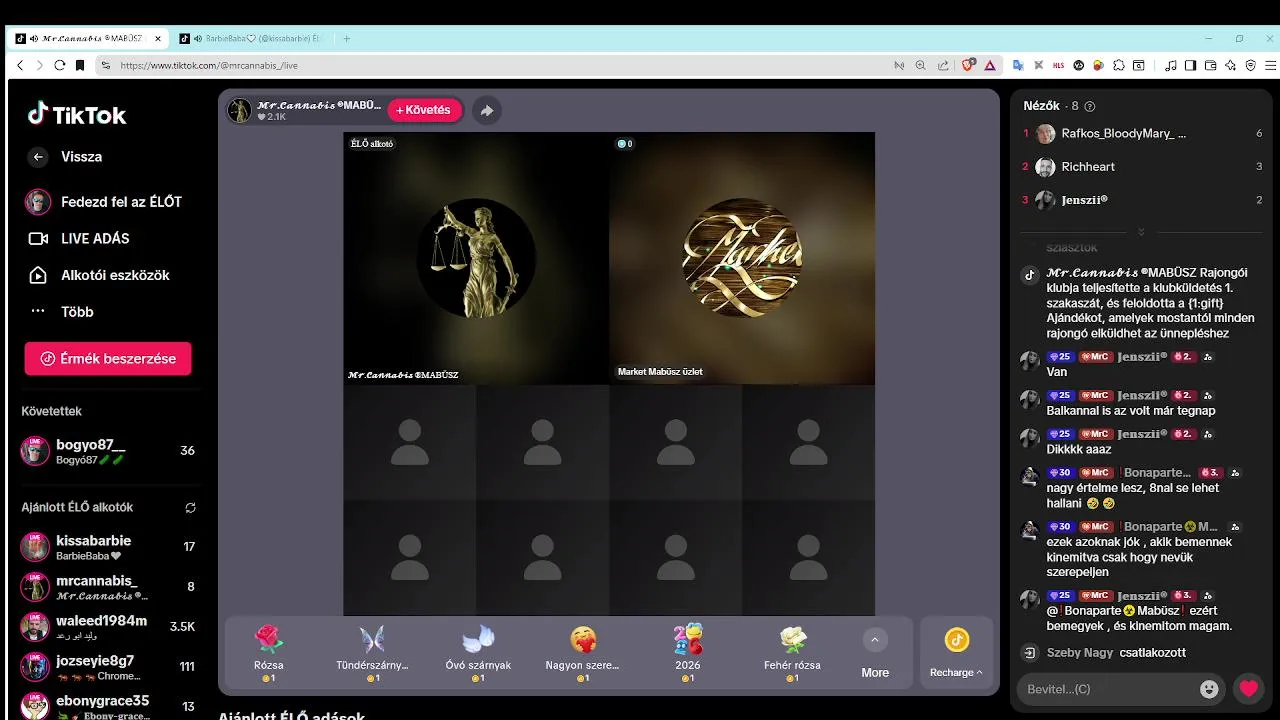The width and height of the screenshot is (1280, 720).
Task: Close the Mr.Cannabis browser tab
Action: point(158,39)
